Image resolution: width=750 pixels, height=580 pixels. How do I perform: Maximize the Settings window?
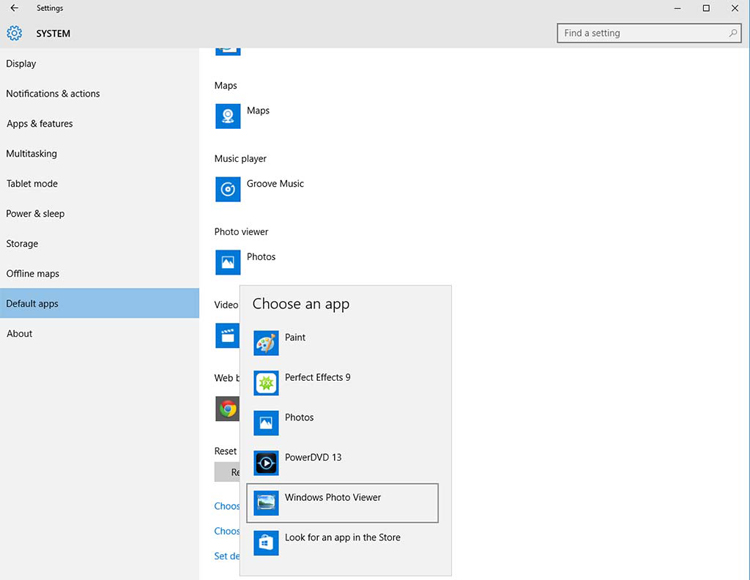pyautogui.click(x=706, y=8)
